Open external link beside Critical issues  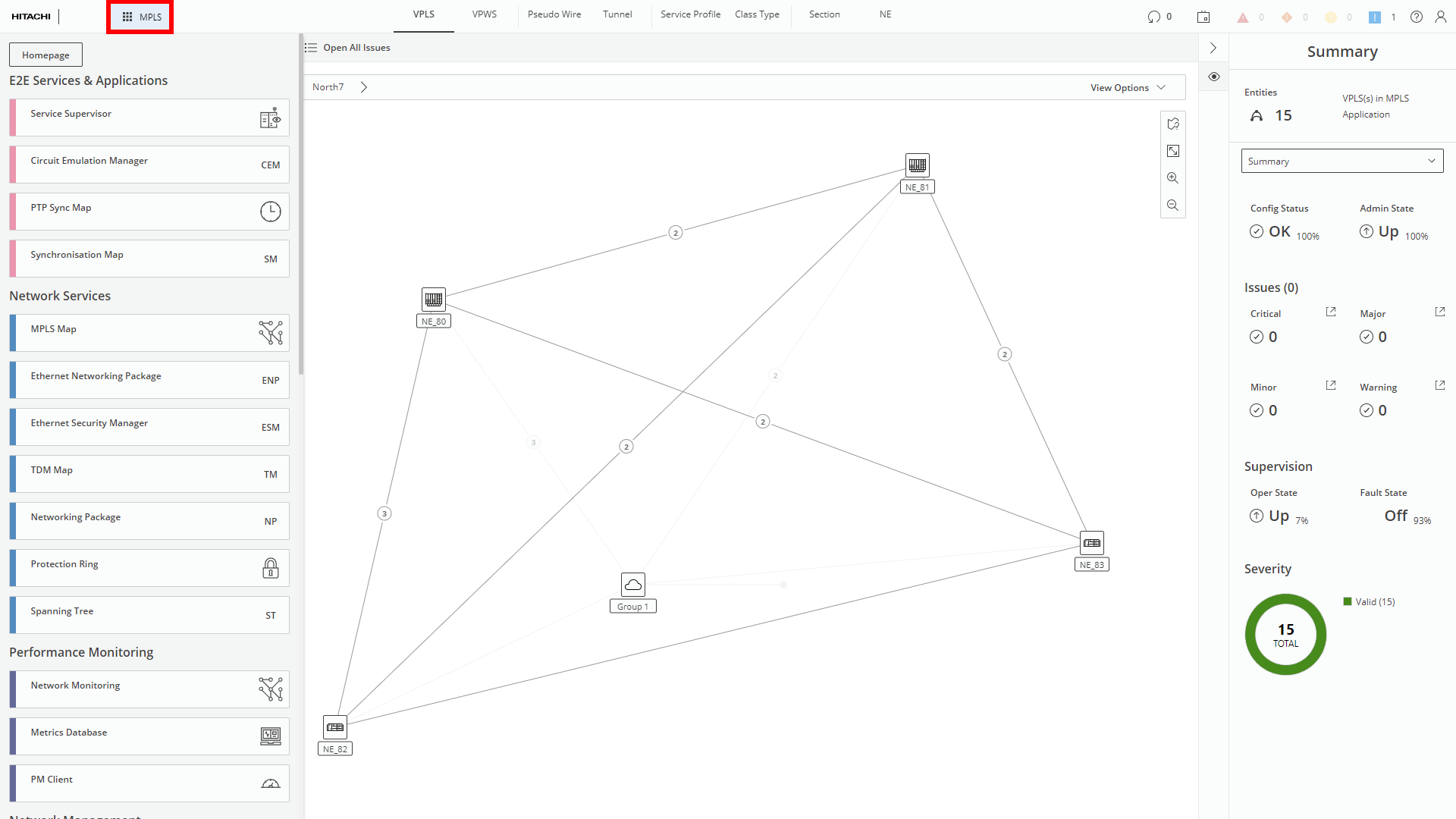coord(1330,312)
